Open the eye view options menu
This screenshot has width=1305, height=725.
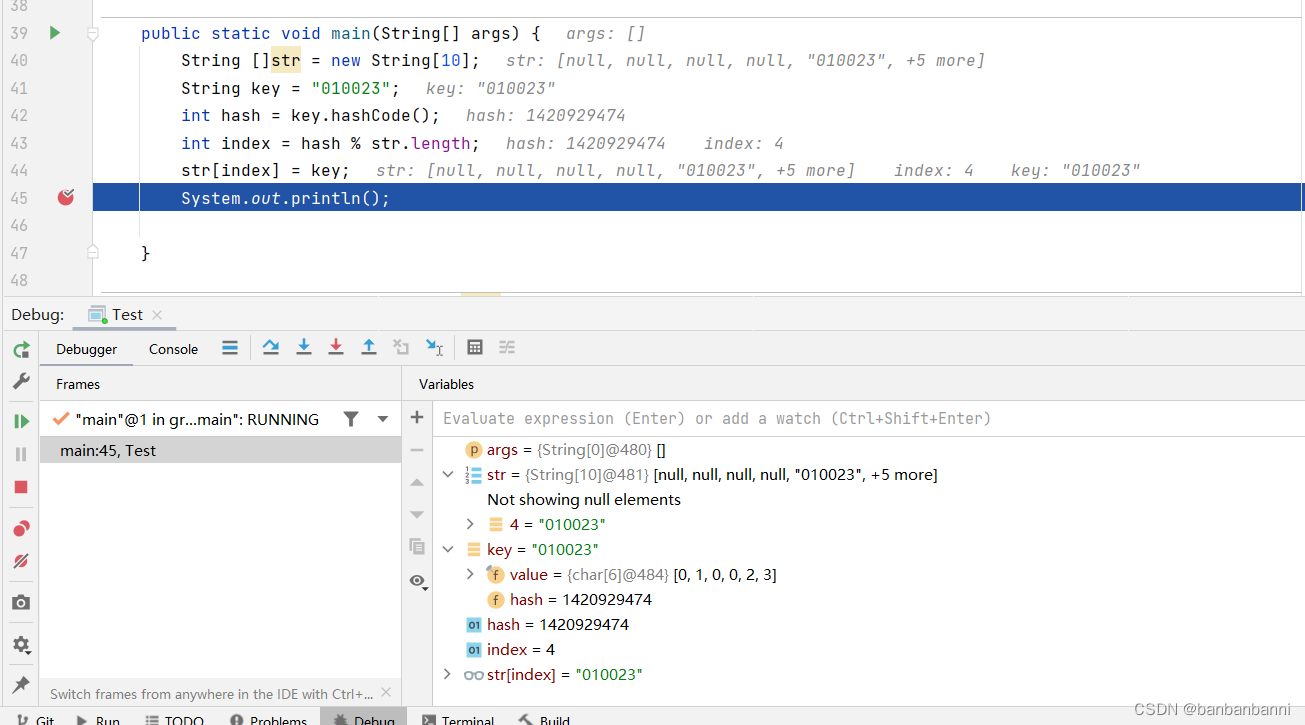coord(417,581)
